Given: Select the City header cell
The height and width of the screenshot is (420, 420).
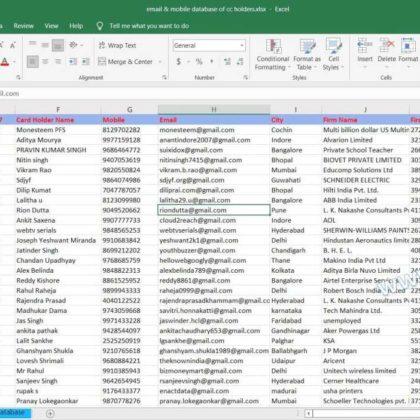Looking at the screenshot, I should pyautogui.click(x=296, y=120).
